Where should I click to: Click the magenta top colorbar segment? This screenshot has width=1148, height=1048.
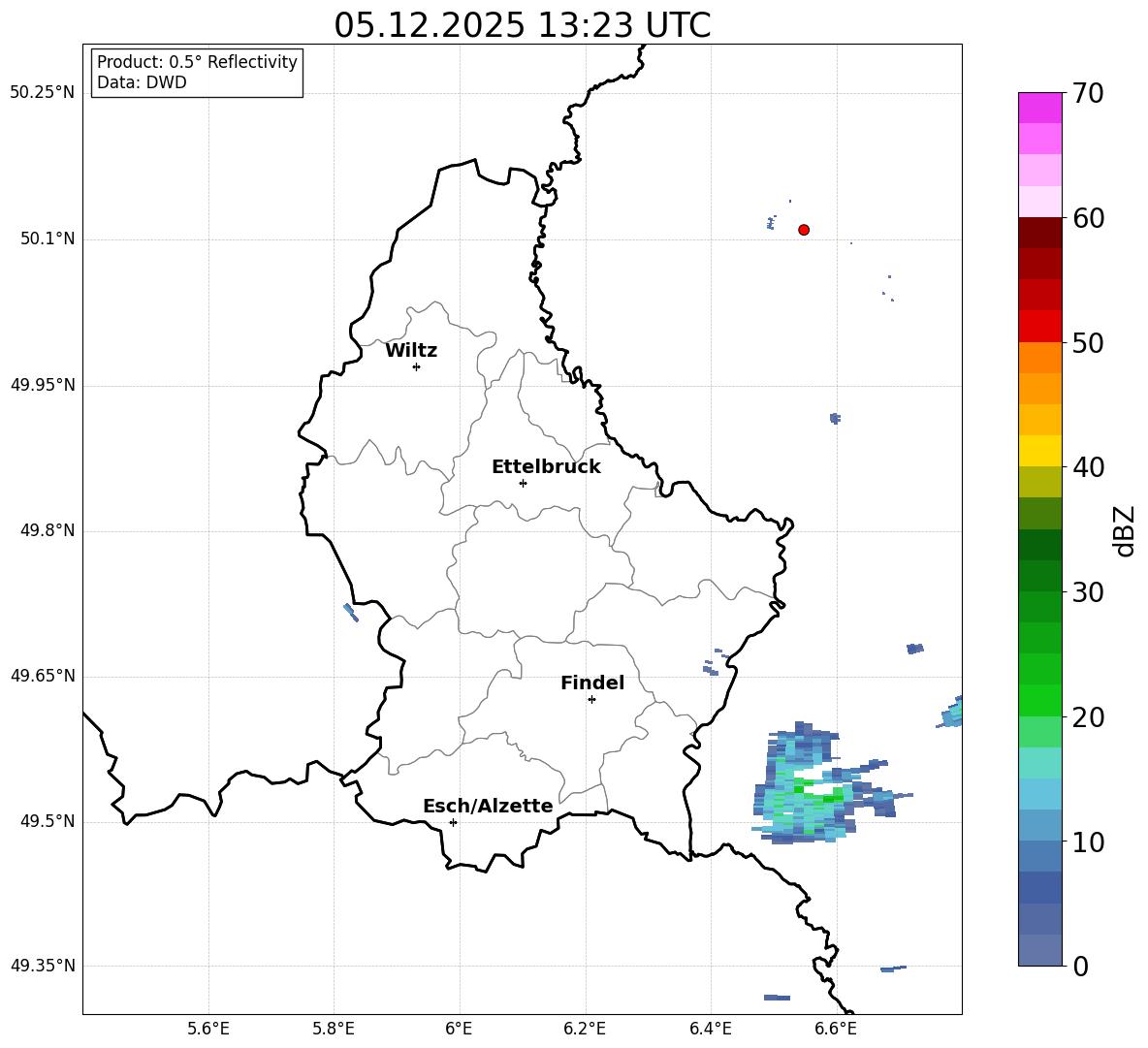click(1039, 108)
